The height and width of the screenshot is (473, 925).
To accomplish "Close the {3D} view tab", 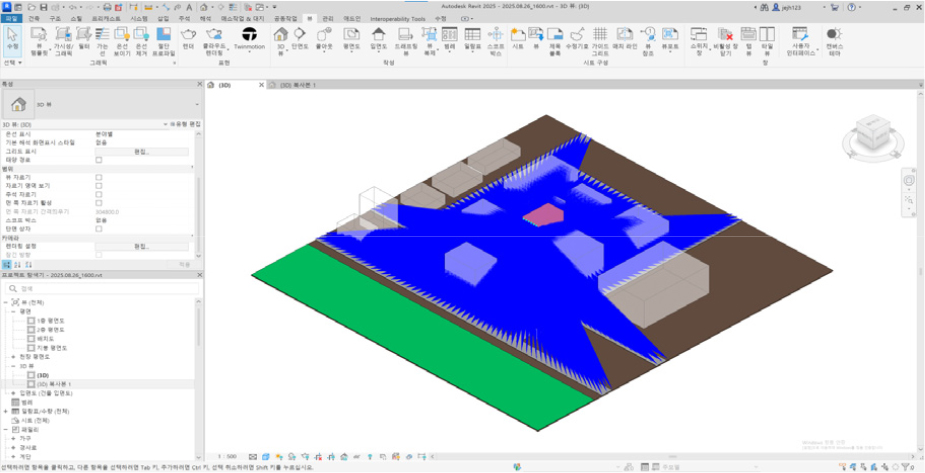I will 261,85.
